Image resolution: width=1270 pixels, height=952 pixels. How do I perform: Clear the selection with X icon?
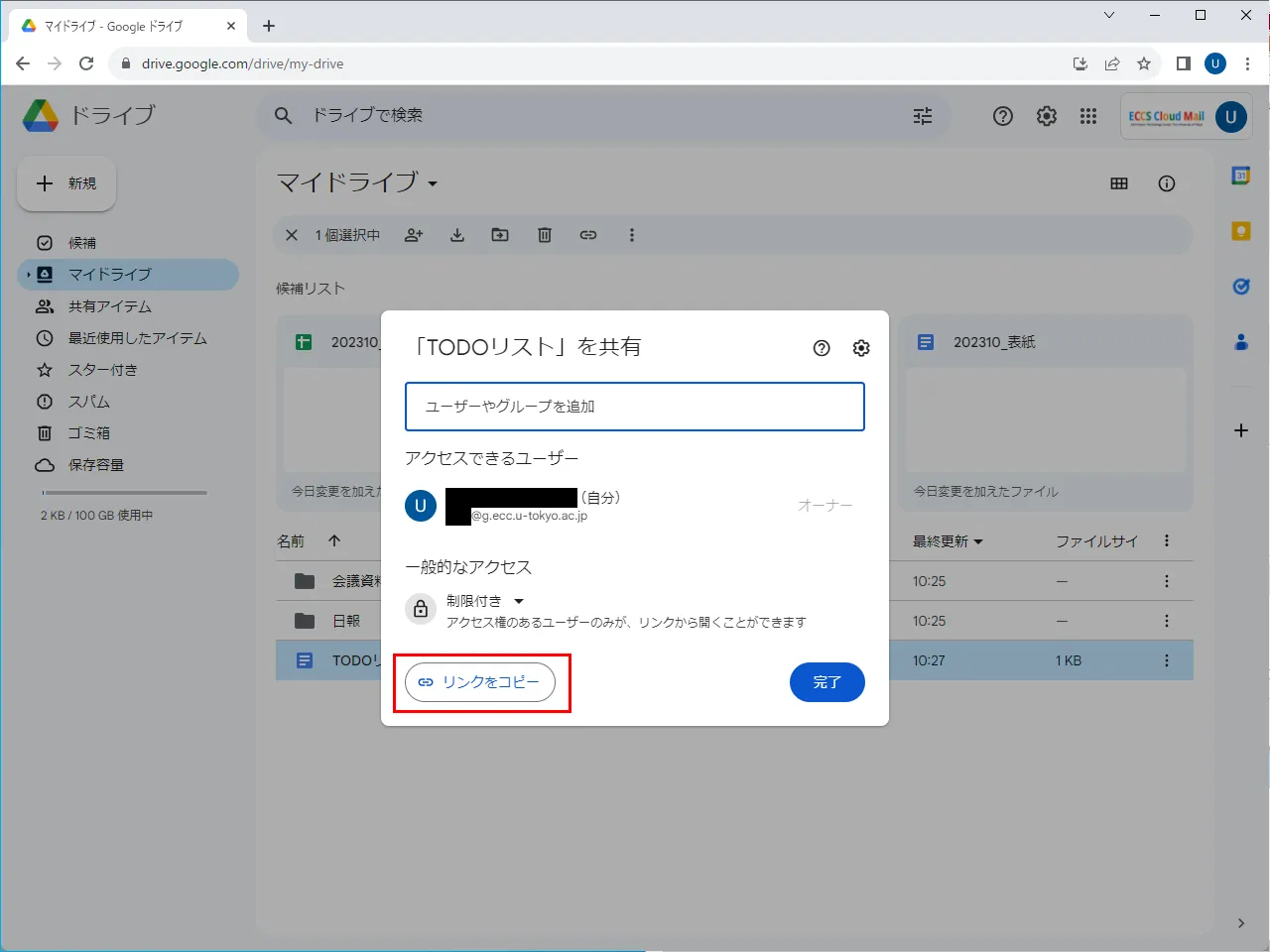(292, 235)
